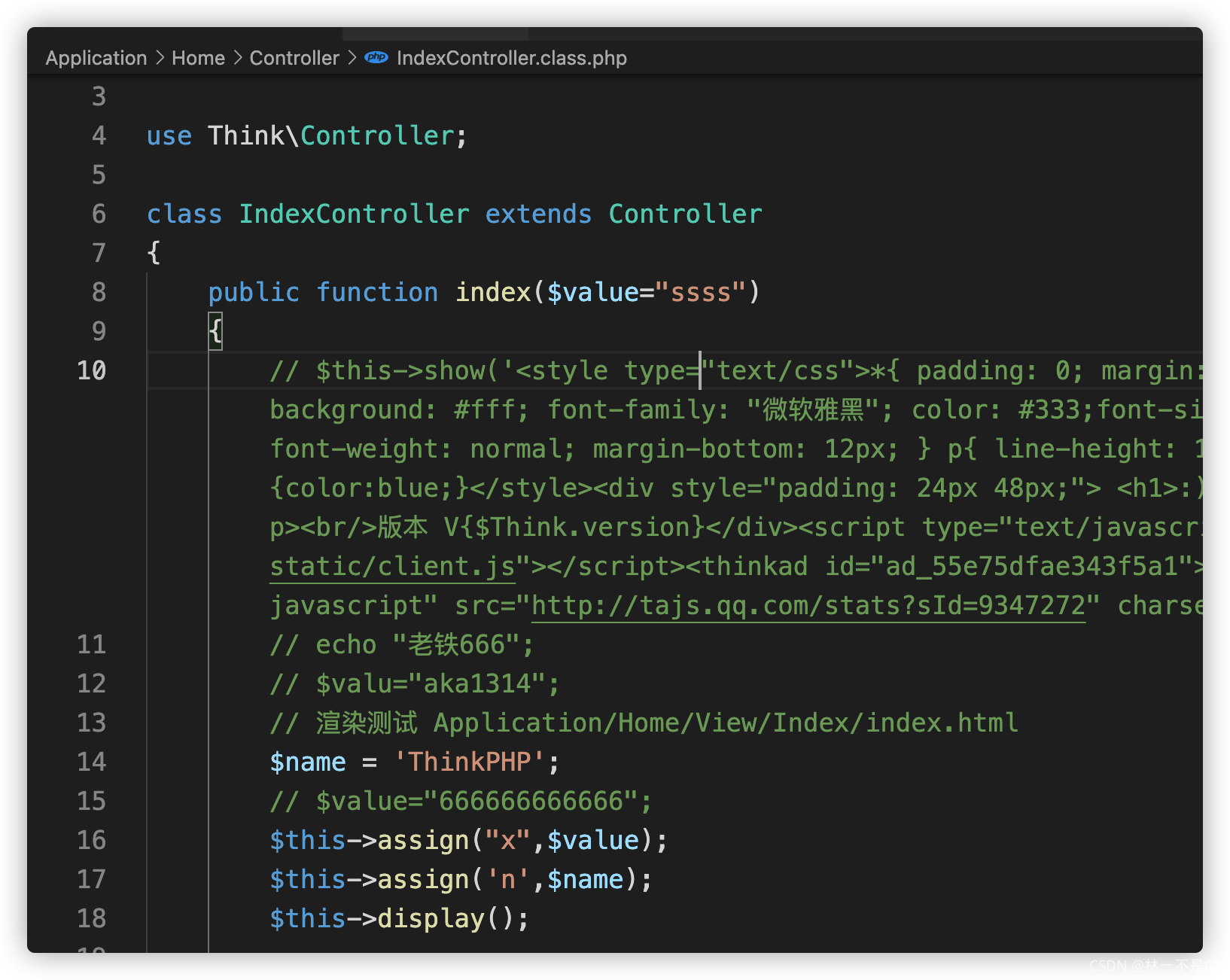Image resolution: width=1230 pixels, height=980 pixels.
Task: Click the font-weight: normal comment text
Action: point(416,449)
